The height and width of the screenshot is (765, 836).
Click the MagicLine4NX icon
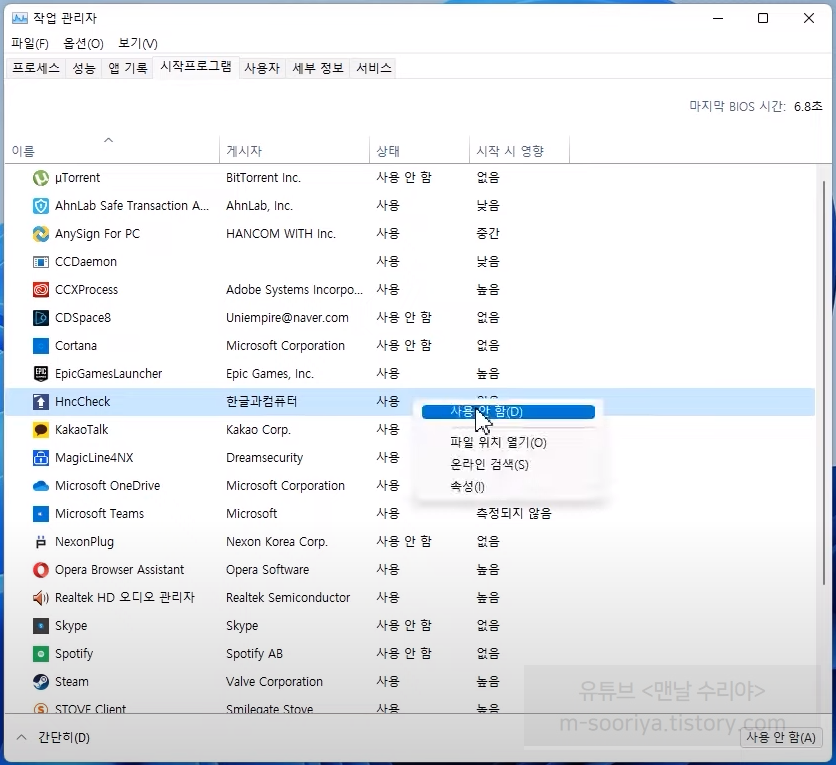coord(41,457)
